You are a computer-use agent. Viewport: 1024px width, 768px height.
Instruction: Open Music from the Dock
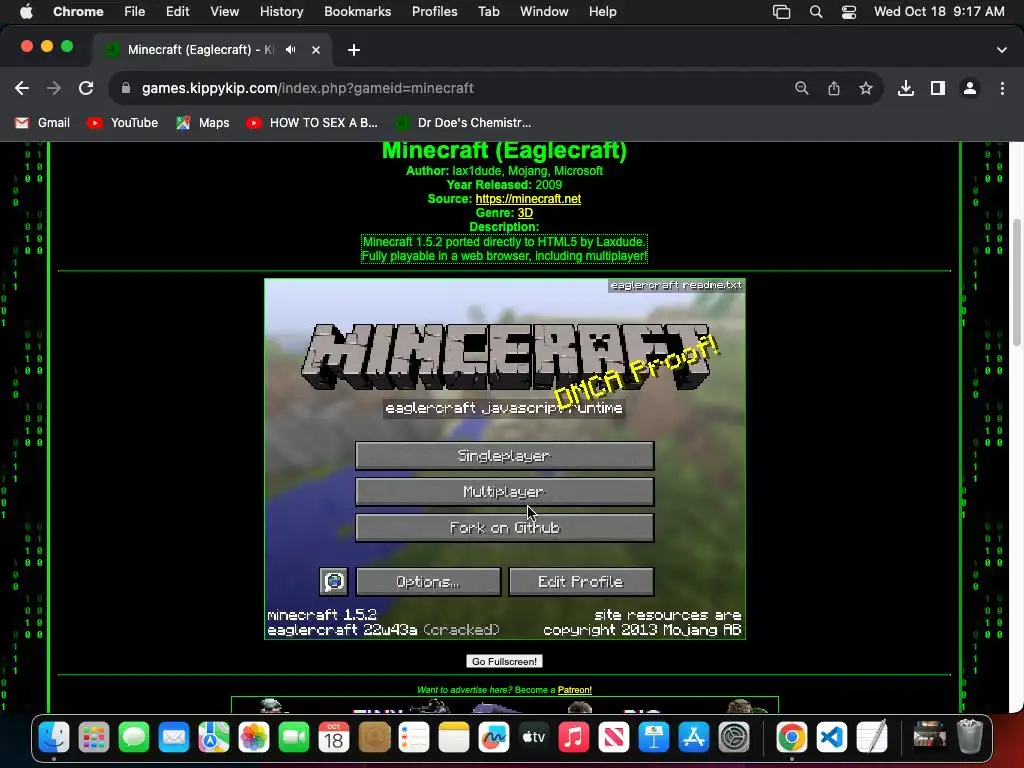click(x=573, y=737)
